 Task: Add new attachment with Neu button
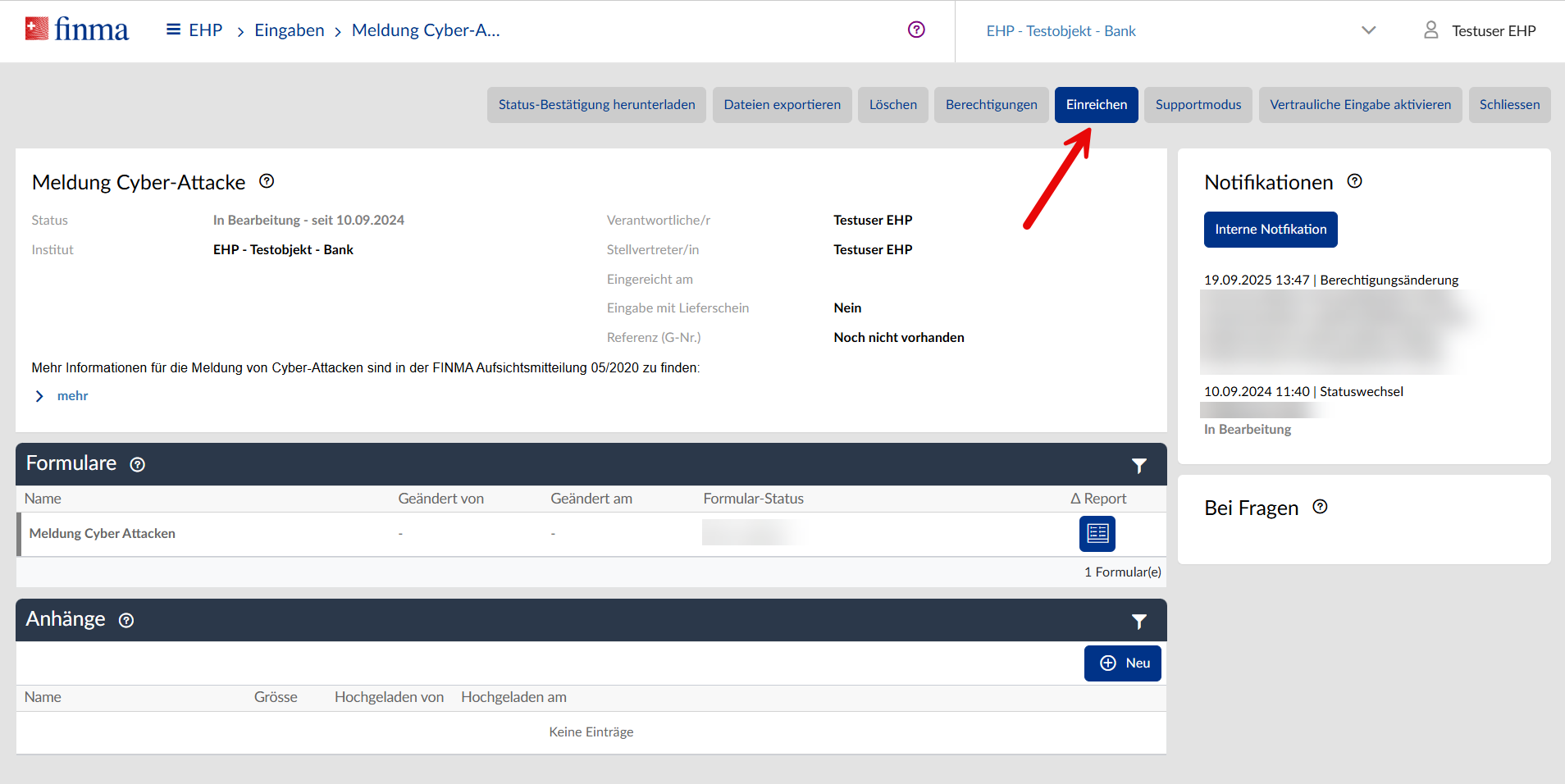click(x=1122, y=663)
